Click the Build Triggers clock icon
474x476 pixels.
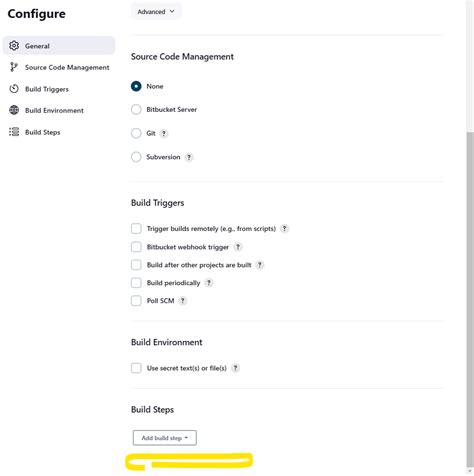(x=14, y=89)
